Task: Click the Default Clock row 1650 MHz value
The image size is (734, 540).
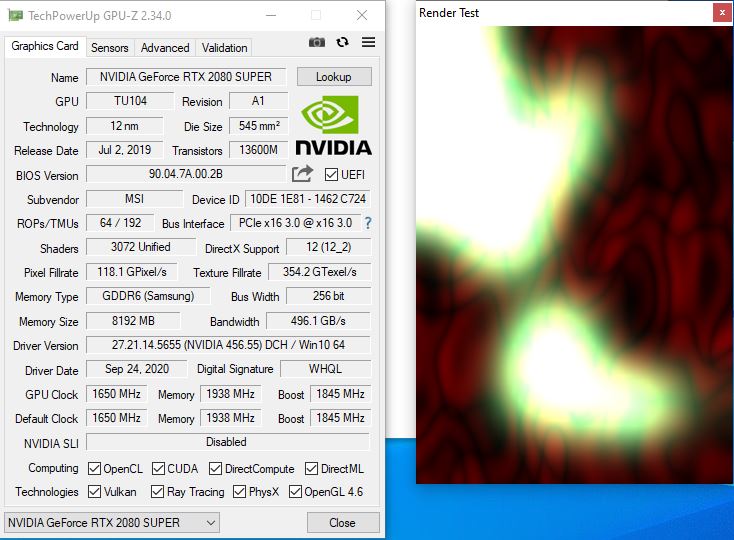Action: coord(117,418)
